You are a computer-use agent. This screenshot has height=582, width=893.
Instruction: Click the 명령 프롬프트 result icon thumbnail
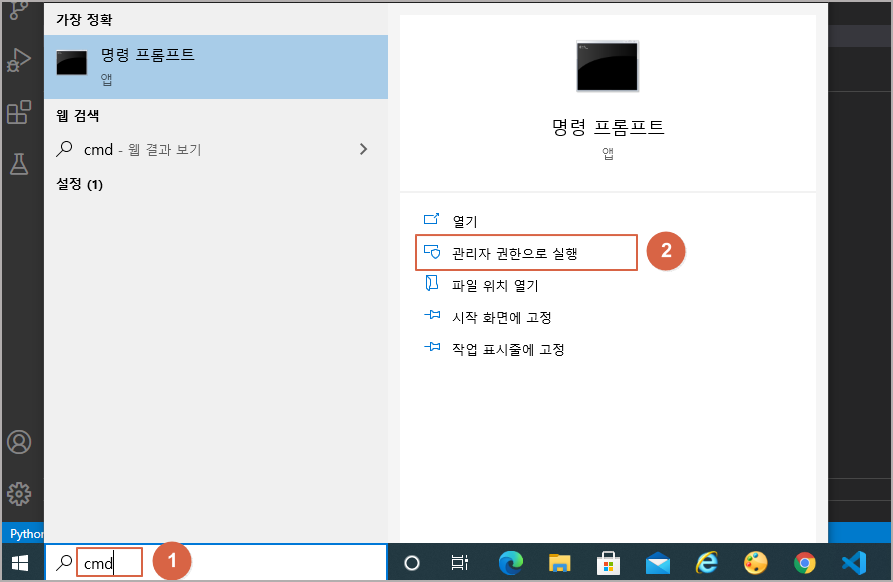(x=72, y=62)
